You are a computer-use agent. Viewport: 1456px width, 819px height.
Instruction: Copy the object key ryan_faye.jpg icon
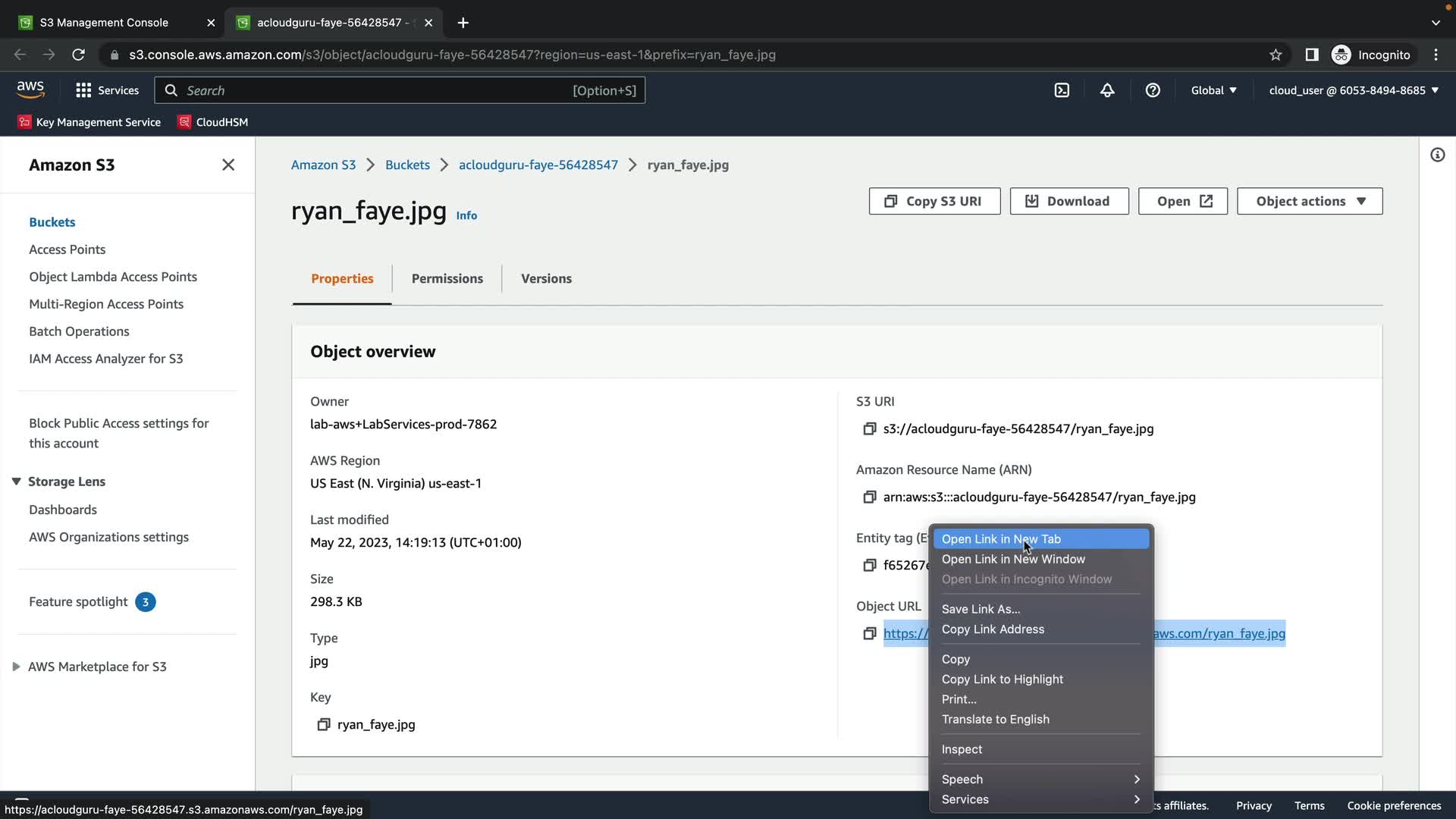click(324, 725)
